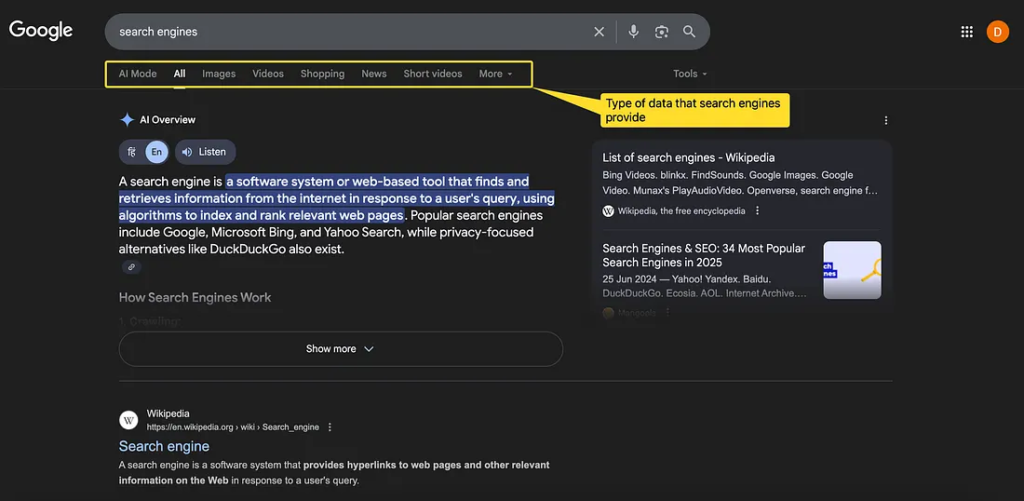Open the Search Engines & SEO thumbnail
1024x501 pixels.
tap(852, 270)
